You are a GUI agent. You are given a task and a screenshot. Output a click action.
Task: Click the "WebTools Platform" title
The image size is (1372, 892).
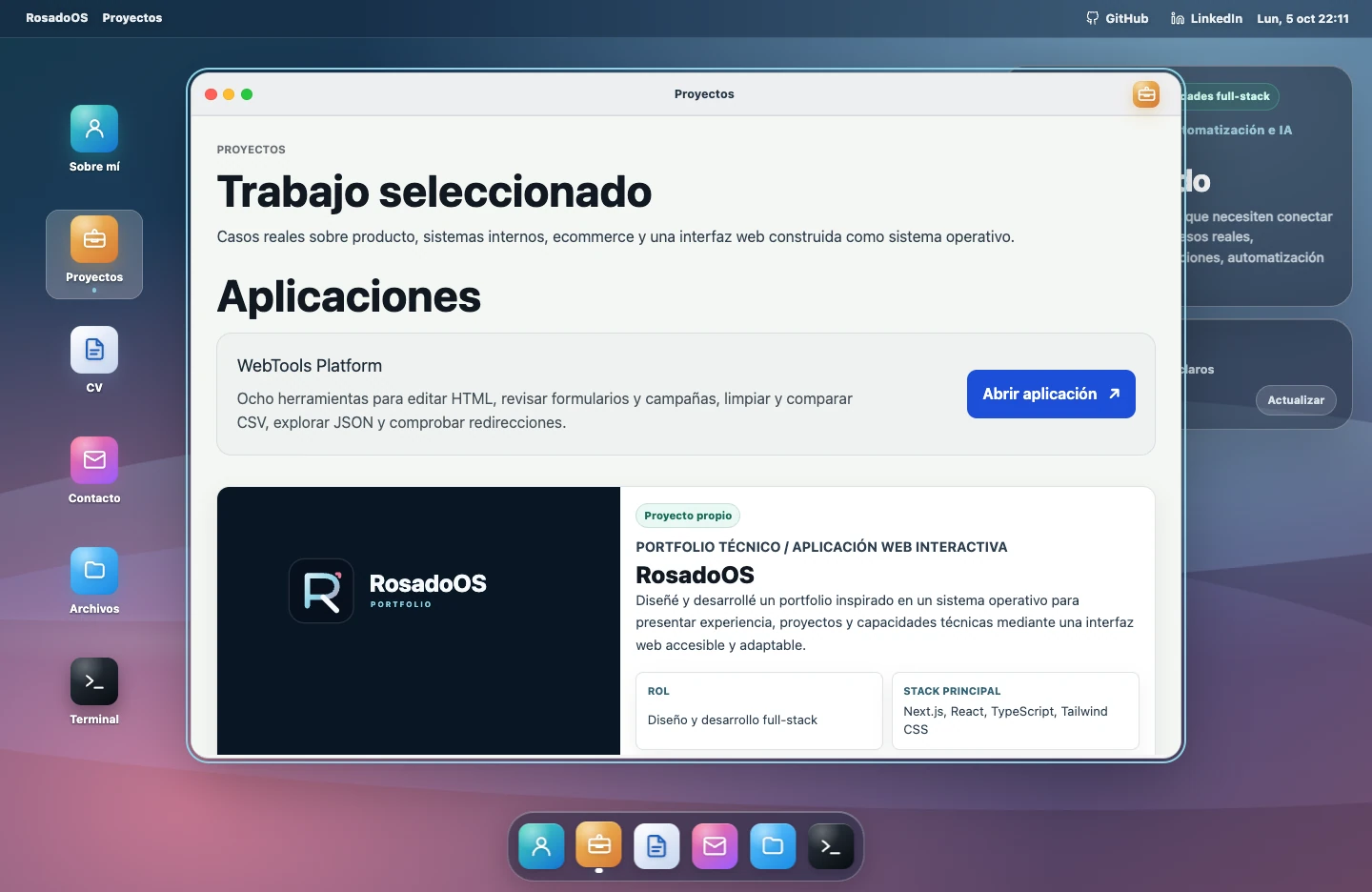(310, 366)
